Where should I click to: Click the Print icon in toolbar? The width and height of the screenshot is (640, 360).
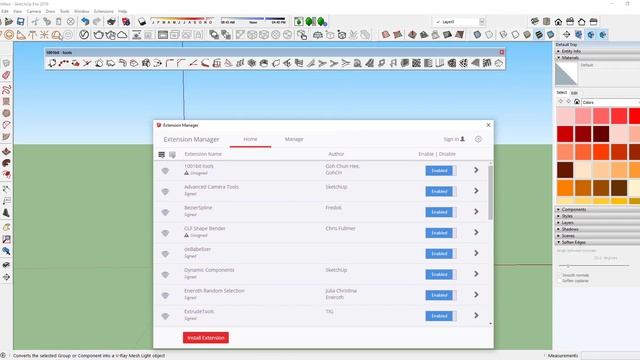[111, 22]
